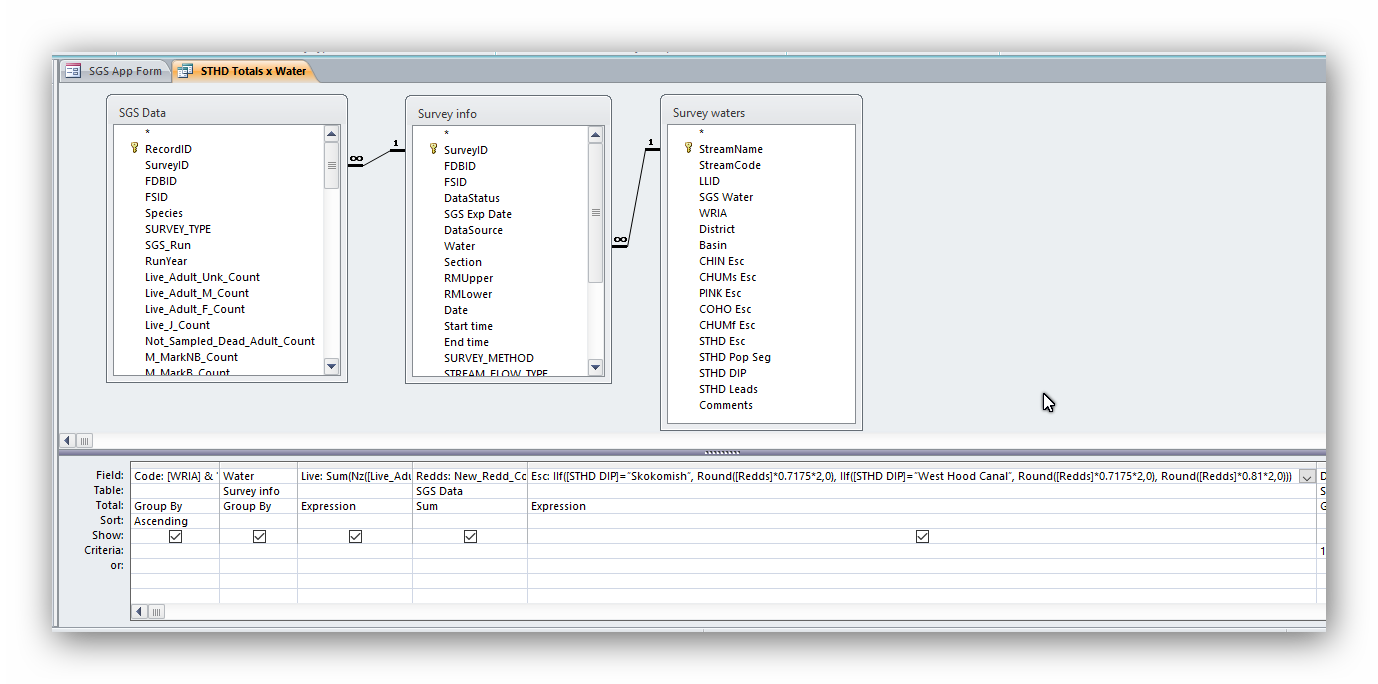This screenshot has width=1378, height=684.
Task: Click scroll up arrow in Survey info
Action: click(x=596, y=134)
